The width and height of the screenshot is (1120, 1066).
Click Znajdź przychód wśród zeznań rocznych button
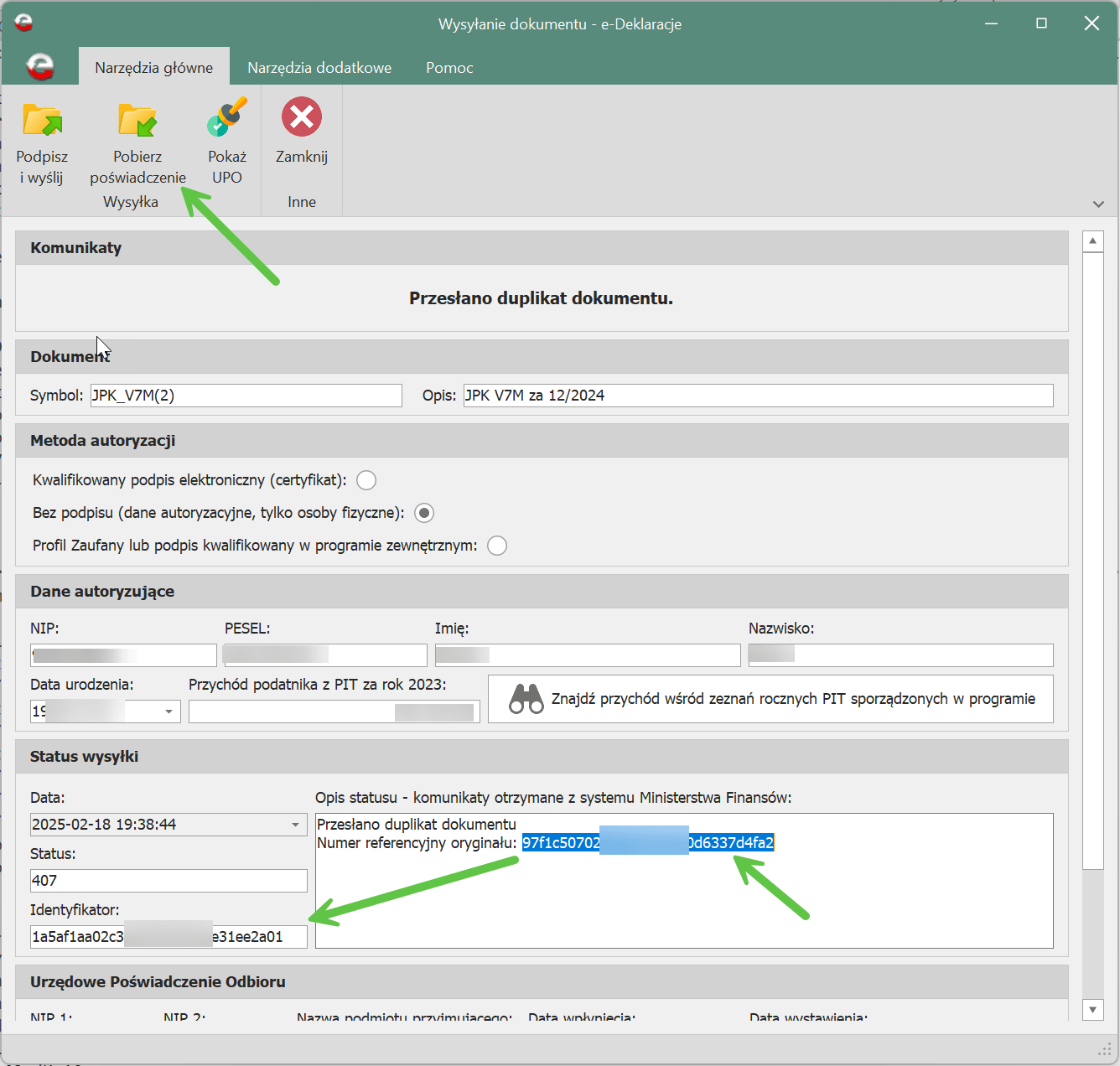click(x=792, y=699)
